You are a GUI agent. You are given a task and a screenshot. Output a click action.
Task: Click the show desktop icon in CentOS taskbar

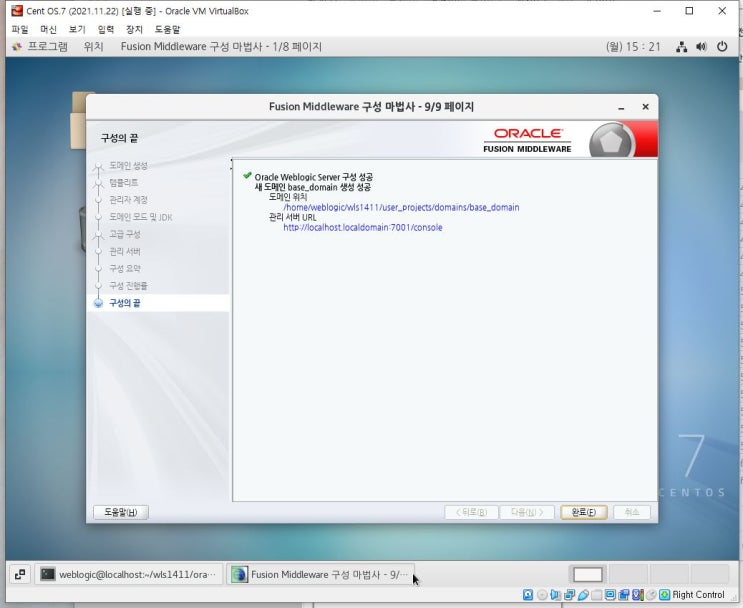click(20, 574)
